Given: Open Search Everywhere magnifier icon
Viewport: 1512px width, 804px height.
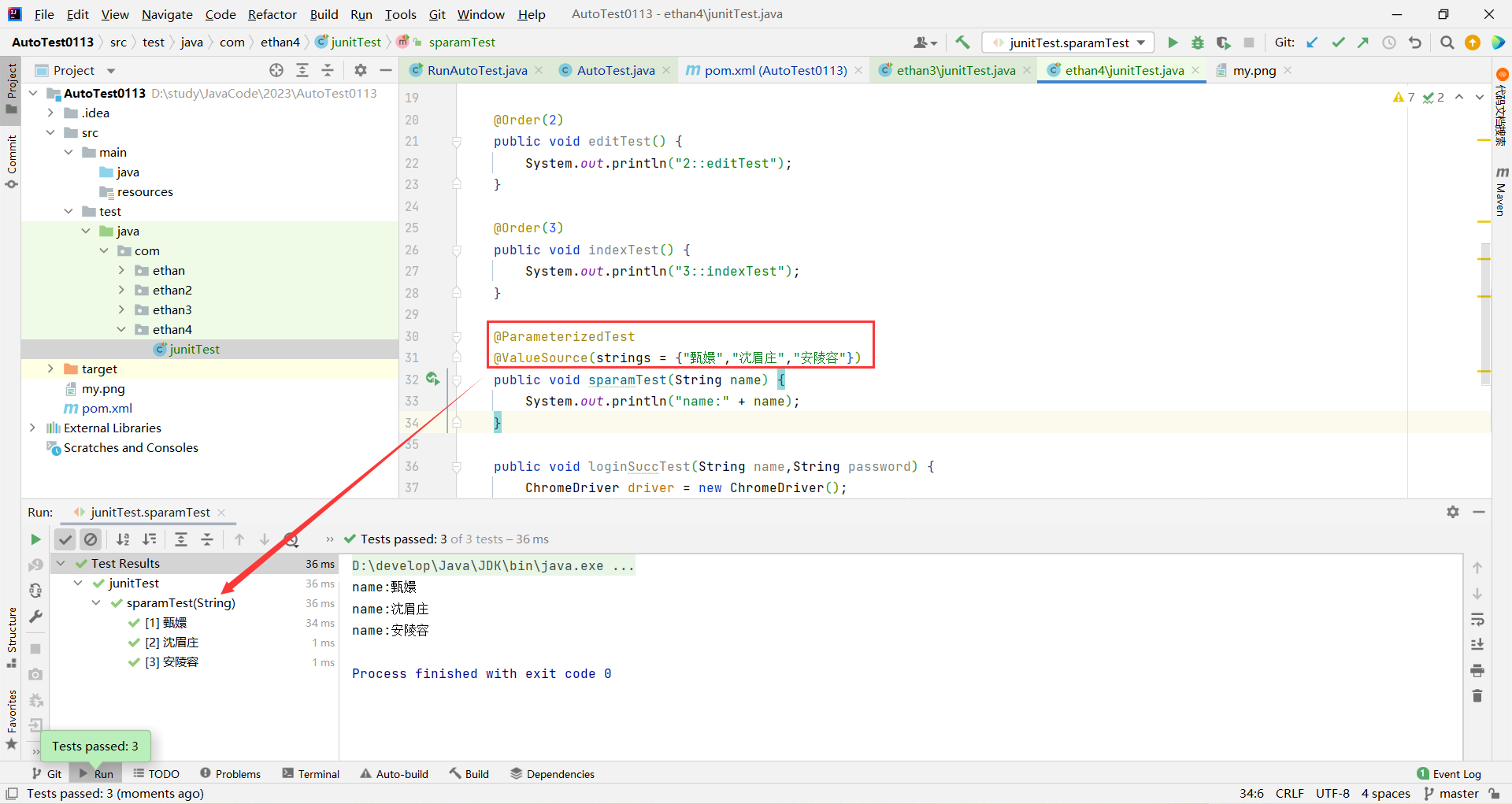Looking at the screenshot, I should click(1447, 43).
